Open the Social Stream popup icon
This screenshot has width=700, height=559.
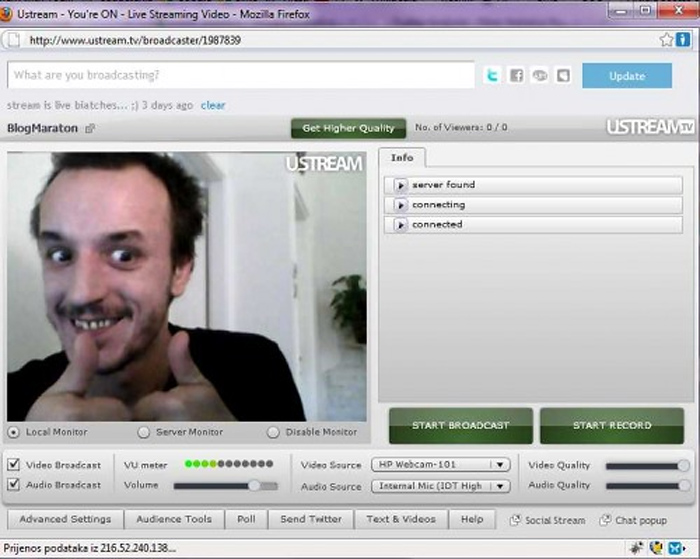[x=515, y=520]
